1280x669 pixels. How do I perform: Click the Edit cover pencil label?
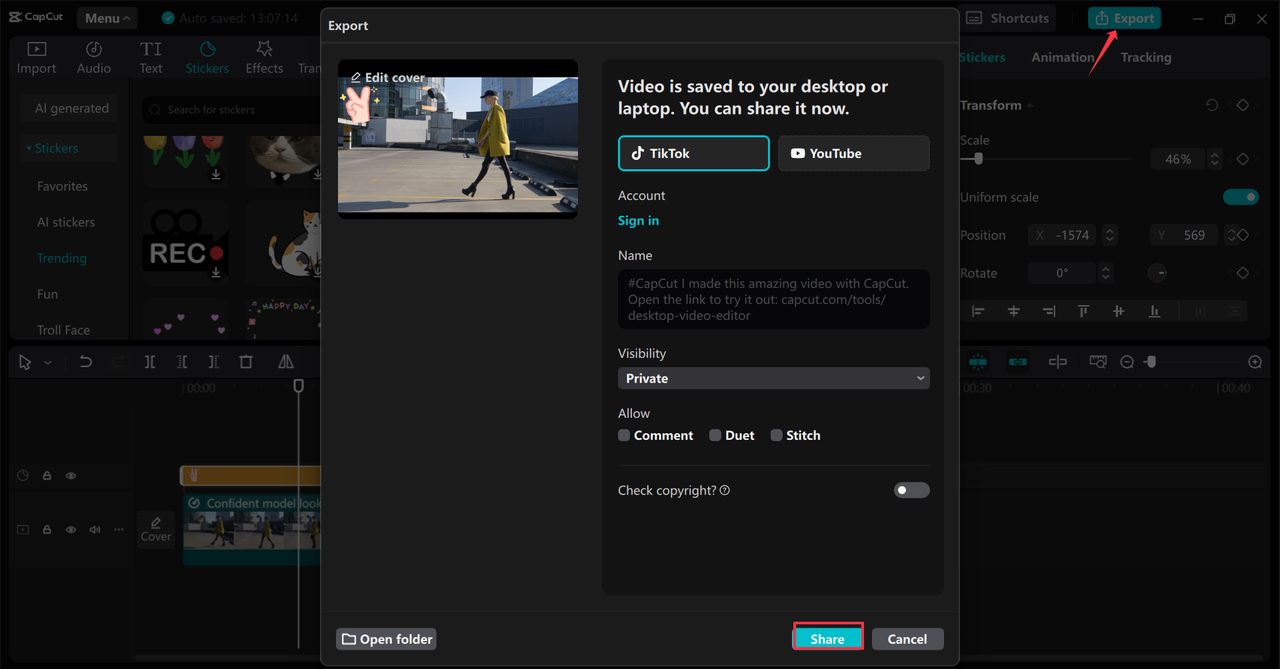tap(387, 77)
